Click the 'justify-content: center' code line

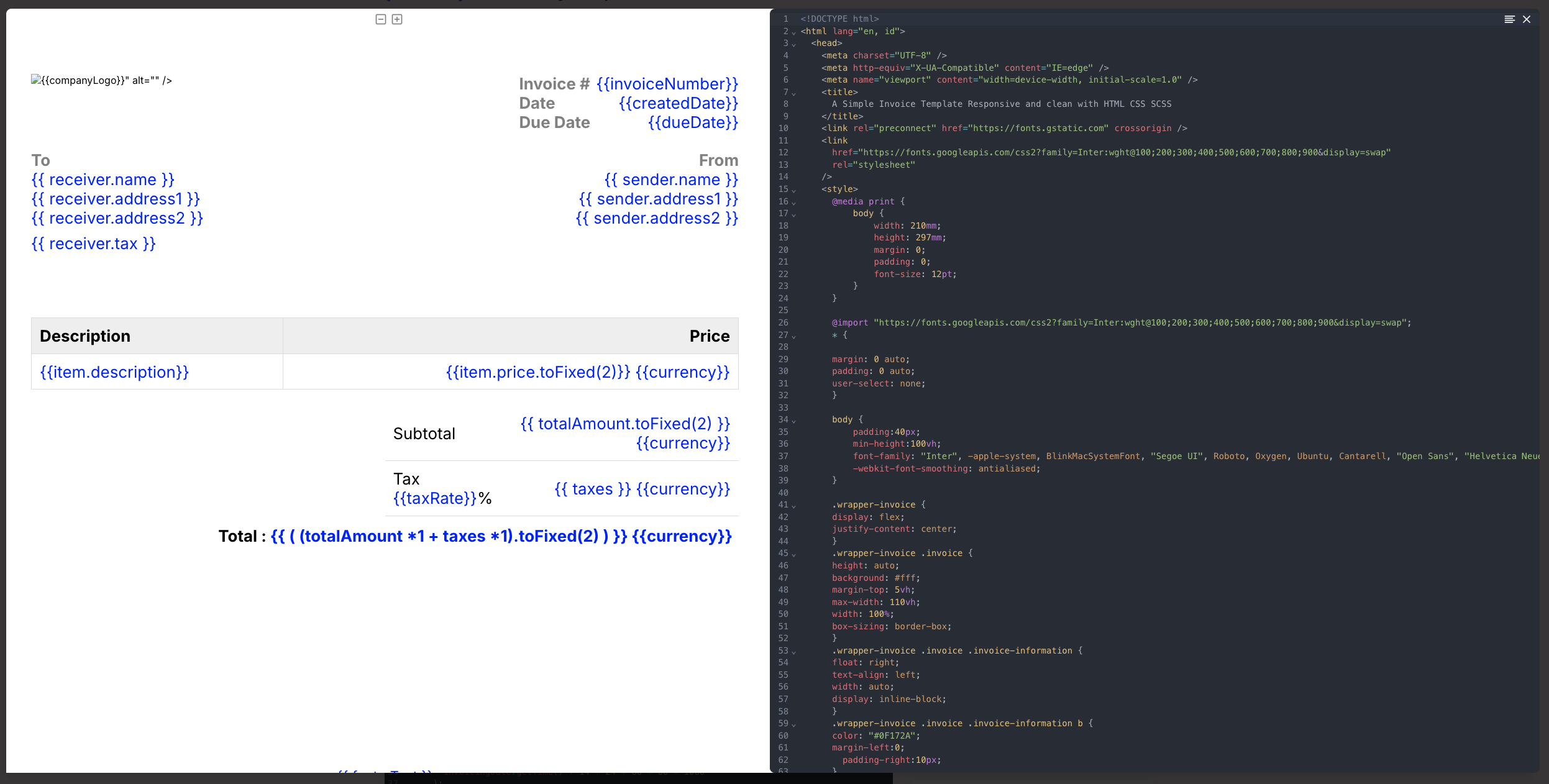coord(894,529)
